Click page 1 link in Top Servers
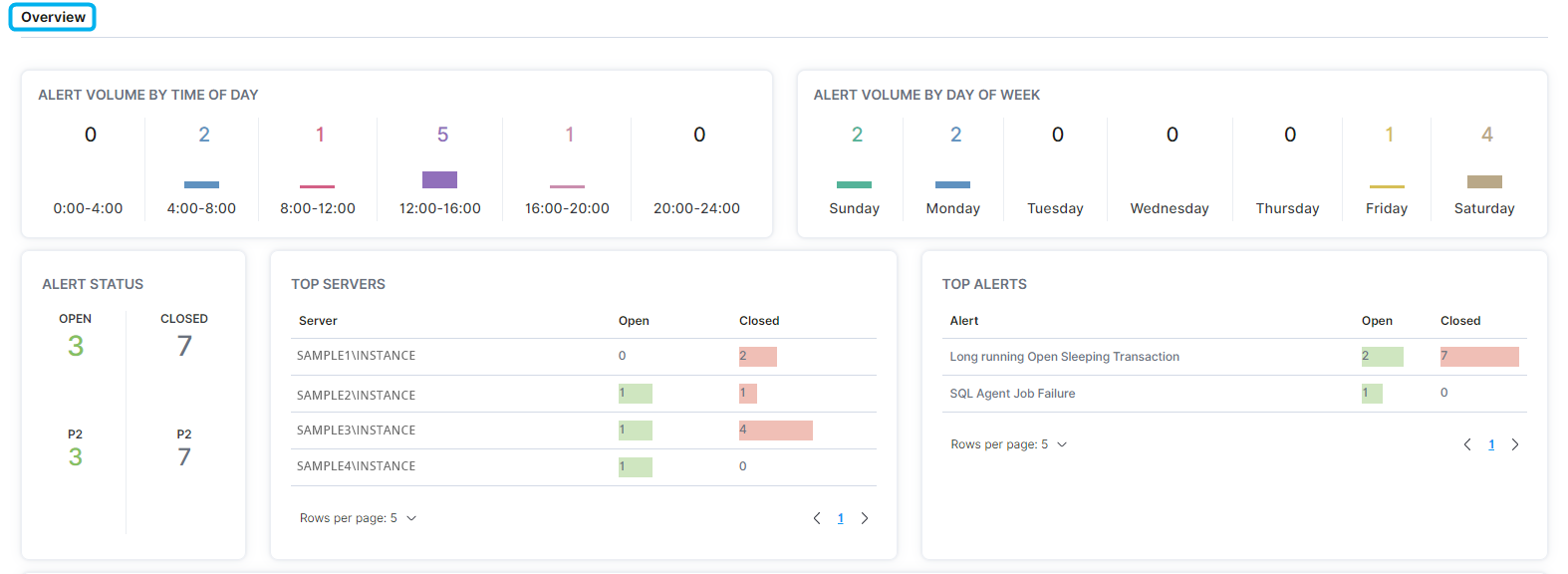The width and height of the screenshot is (1568, 574). pyautogui.click(x=841, y=518)
